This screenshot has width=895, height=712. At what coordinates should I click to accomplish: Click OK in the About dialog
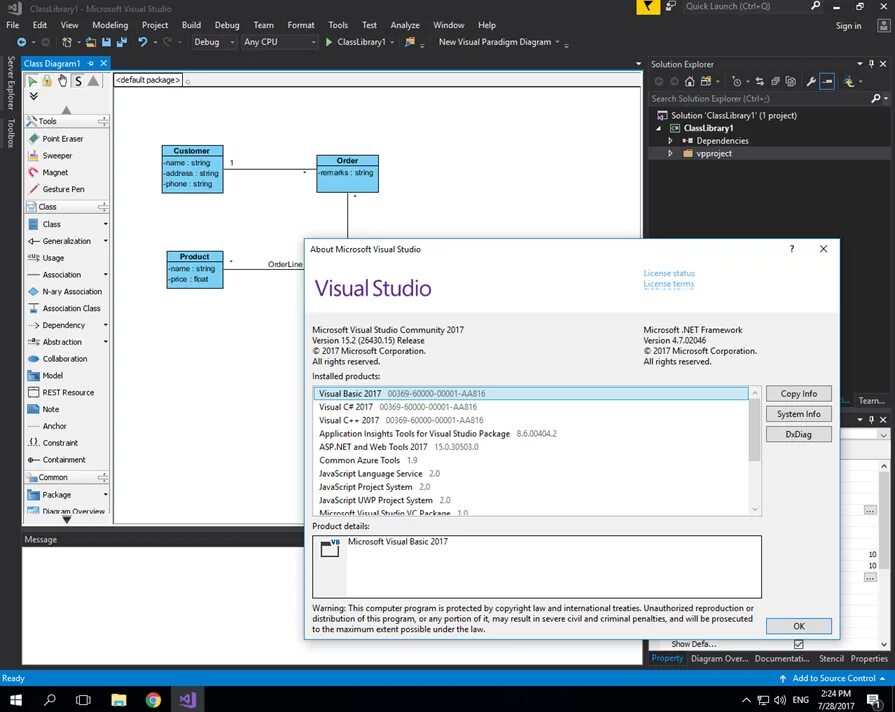[799, 626]
